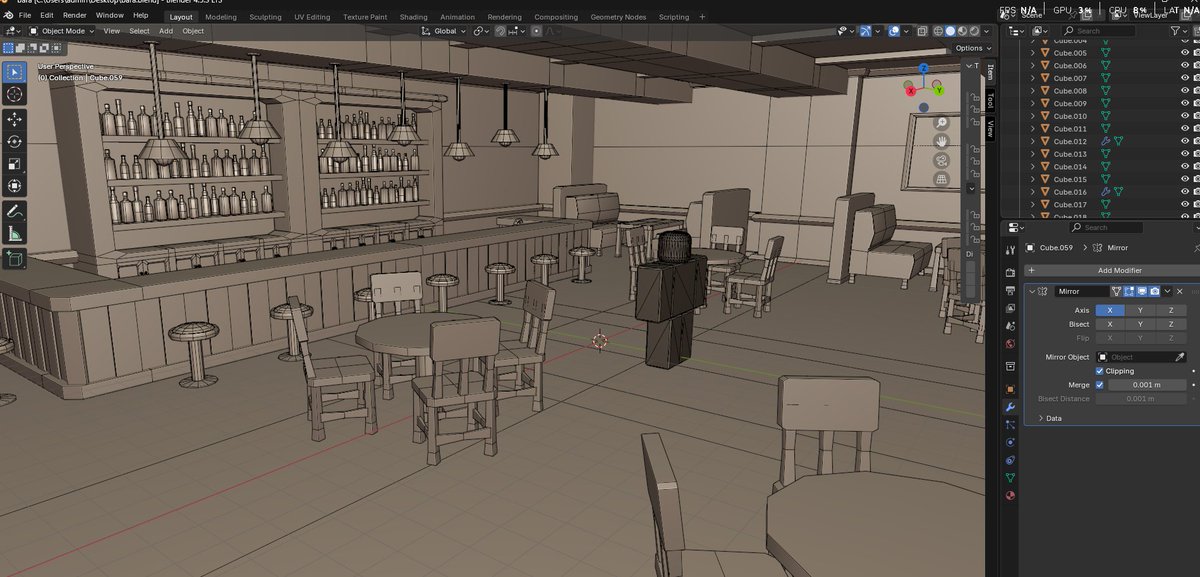The height and width of the screenshot is (577, 1200).
Task: Toggle the Clipping checkbox
Action: click(x=1100, y=371)
